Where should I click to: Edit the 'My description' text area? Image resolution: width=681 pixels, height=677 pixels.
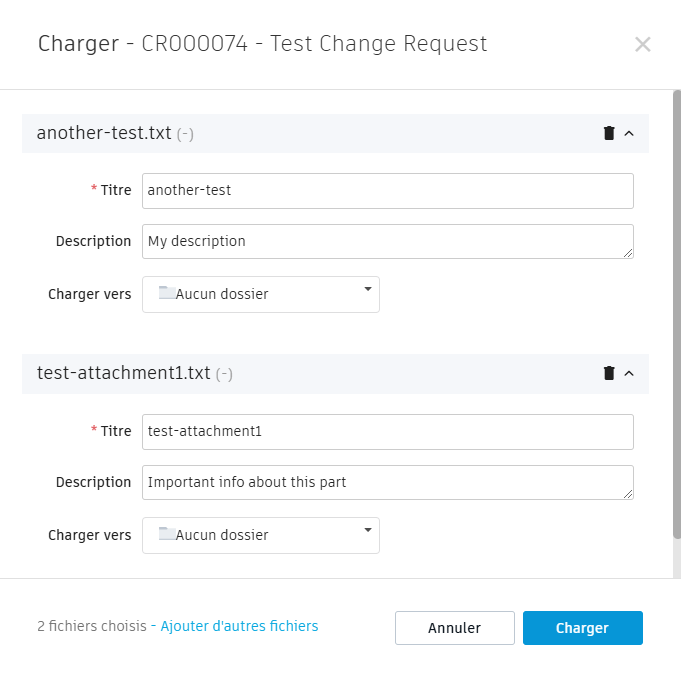(x=387, y=241)
